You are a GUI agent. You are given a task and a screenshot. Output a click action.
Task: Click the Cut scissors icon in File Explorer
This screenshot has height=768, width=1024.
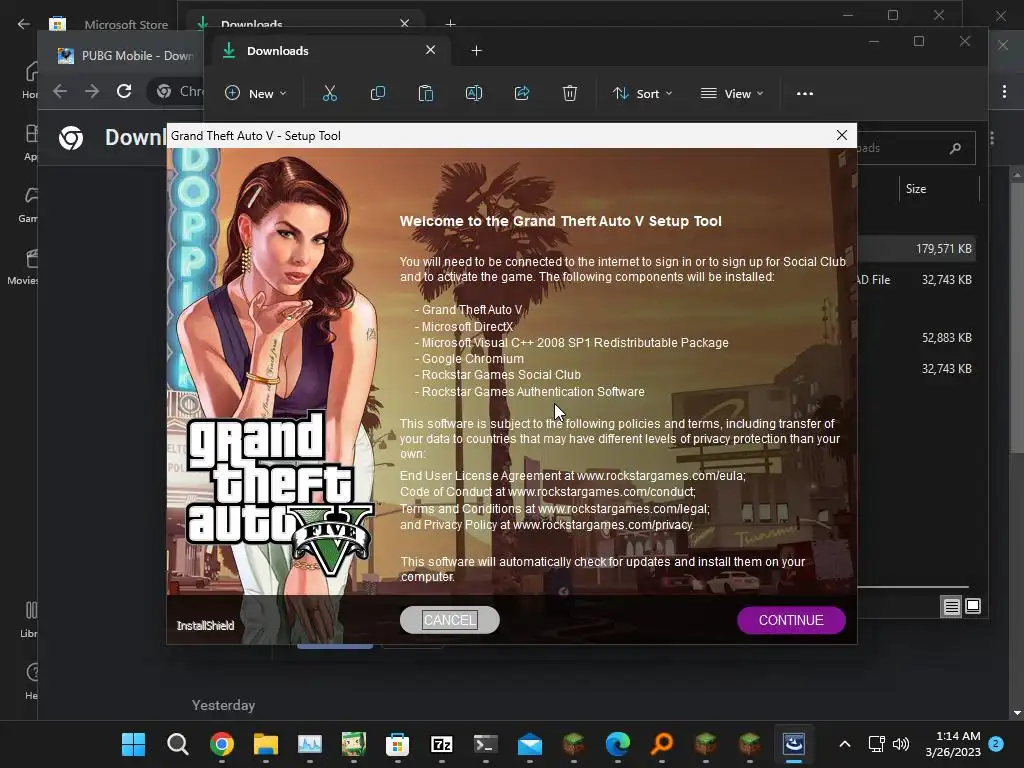coord(330,93)
